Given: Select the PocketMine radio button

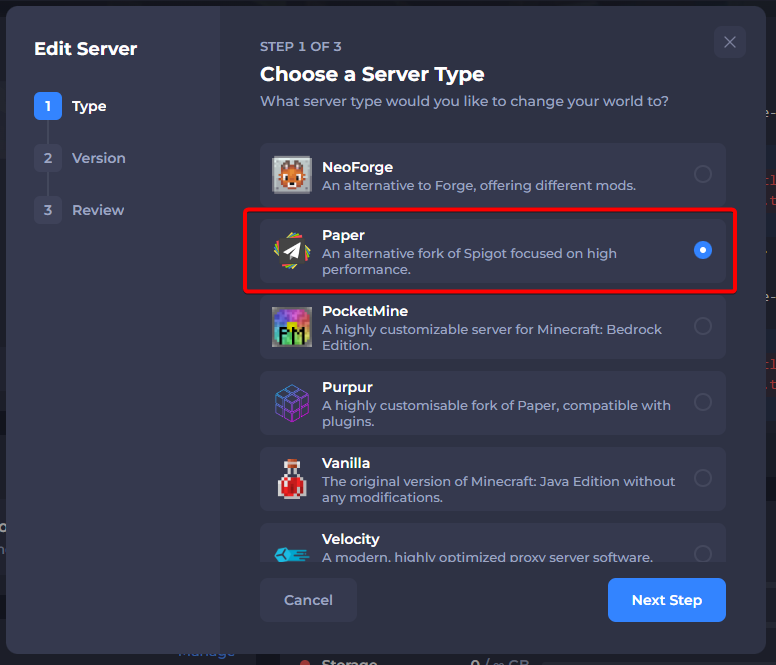Looking at the screenshot, I should click(702, 326).
